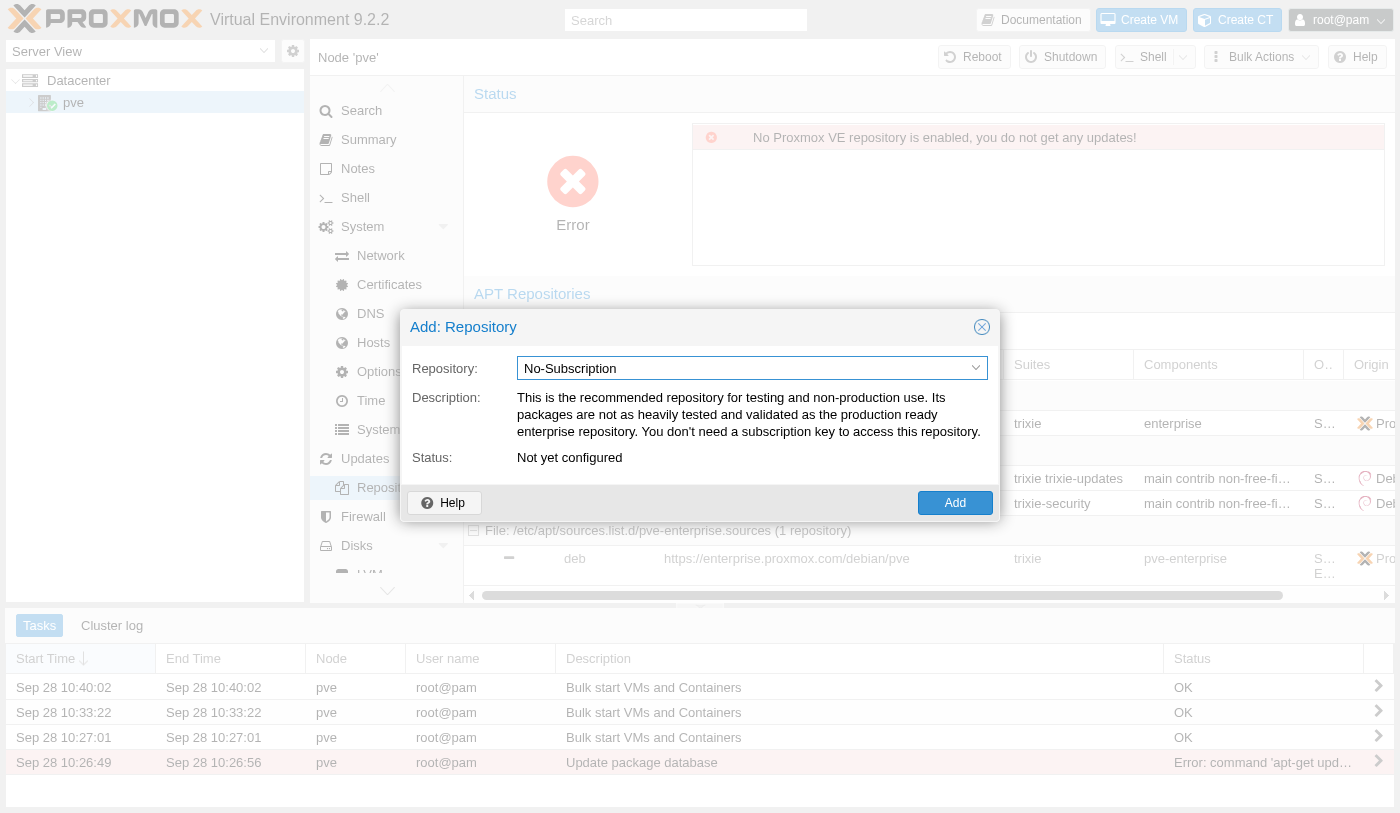
Task: Sort by Start Time column header
Action: [x=80, y=659]
